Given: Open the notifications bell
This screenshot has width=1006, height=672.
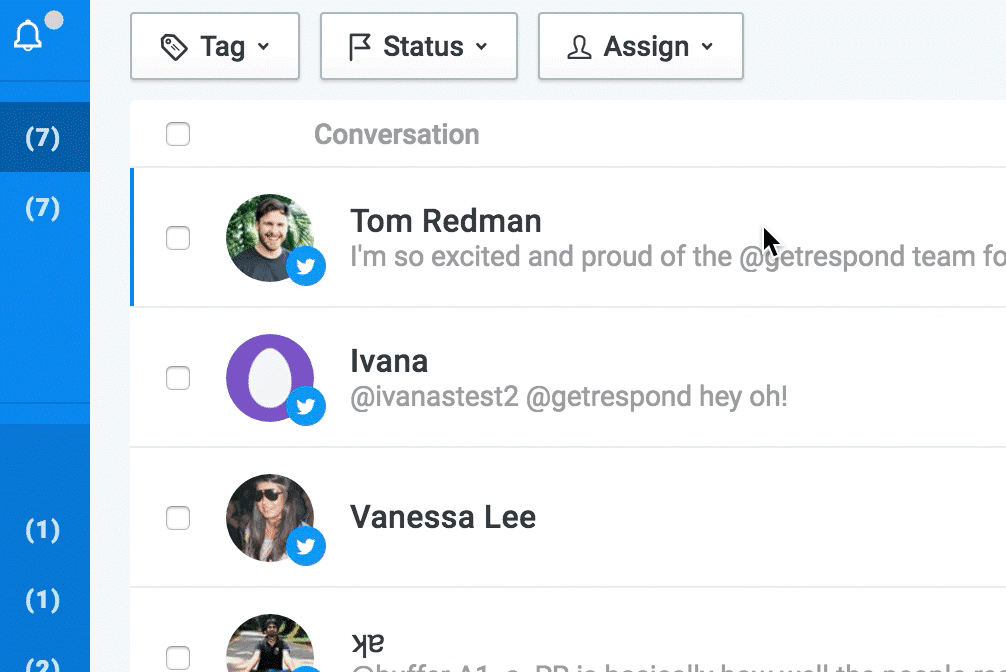Looking at the screenshot, I should click(x=28, y=37).
